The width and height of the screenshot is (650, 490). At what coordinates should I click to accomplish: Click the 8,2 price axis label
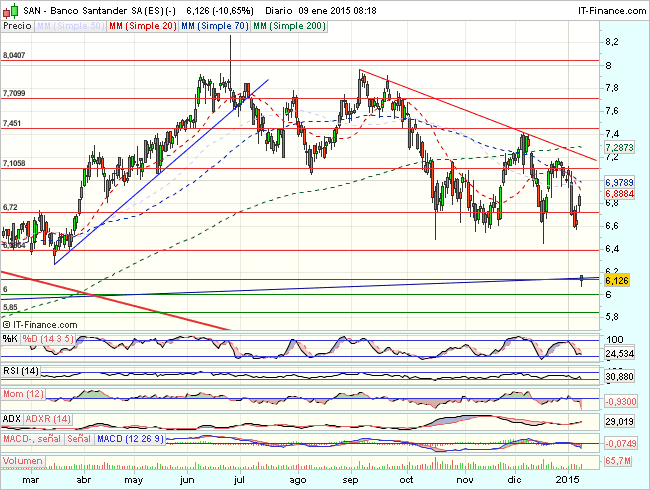[611, 42]
